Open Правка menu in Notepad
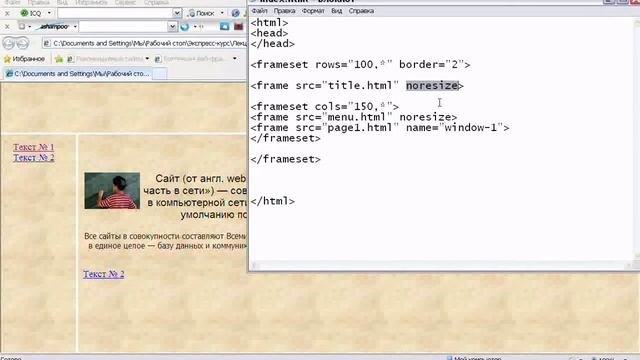Image resolution: width=640 pixels, height=360 pixels. (x=284, y=11)
